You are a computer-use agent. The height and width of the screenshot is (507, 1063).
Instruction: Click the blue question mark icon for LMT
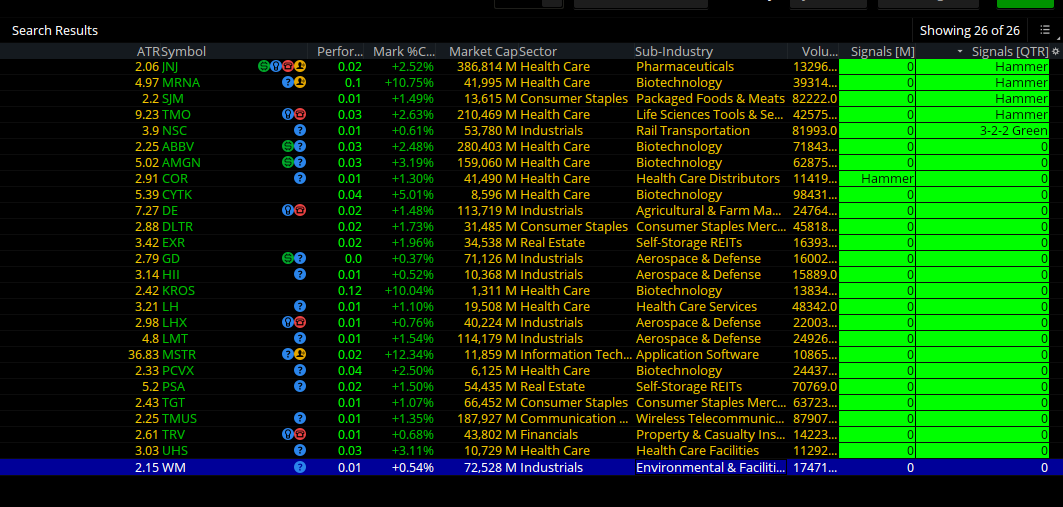pyautogui.click(x=300, y=338)
